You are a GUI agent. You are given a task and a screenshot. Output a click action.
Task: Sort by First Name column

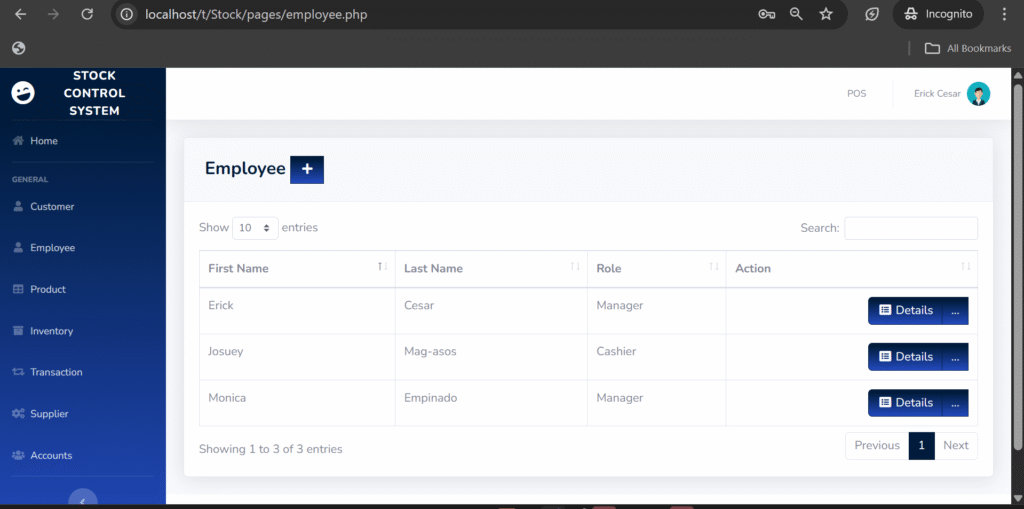[x=297, y=269]
